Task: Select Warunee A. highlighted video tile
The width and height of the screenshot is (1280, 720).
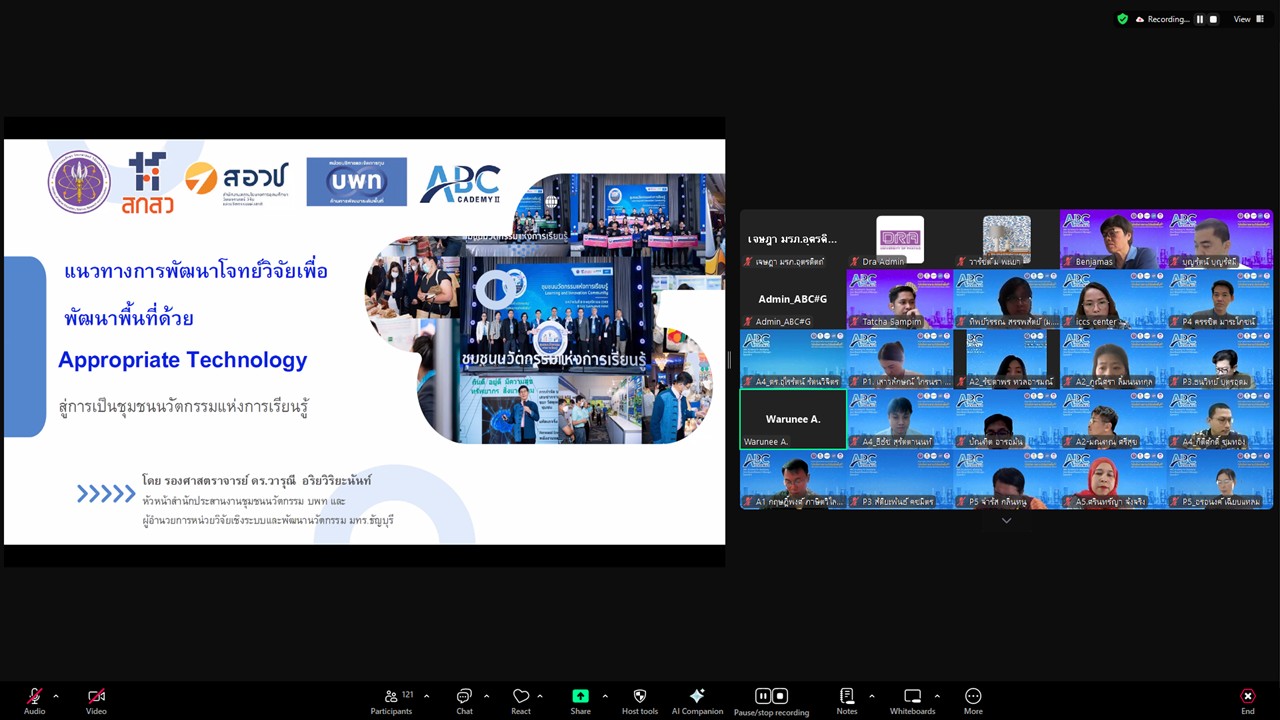Action: (793, 419)
